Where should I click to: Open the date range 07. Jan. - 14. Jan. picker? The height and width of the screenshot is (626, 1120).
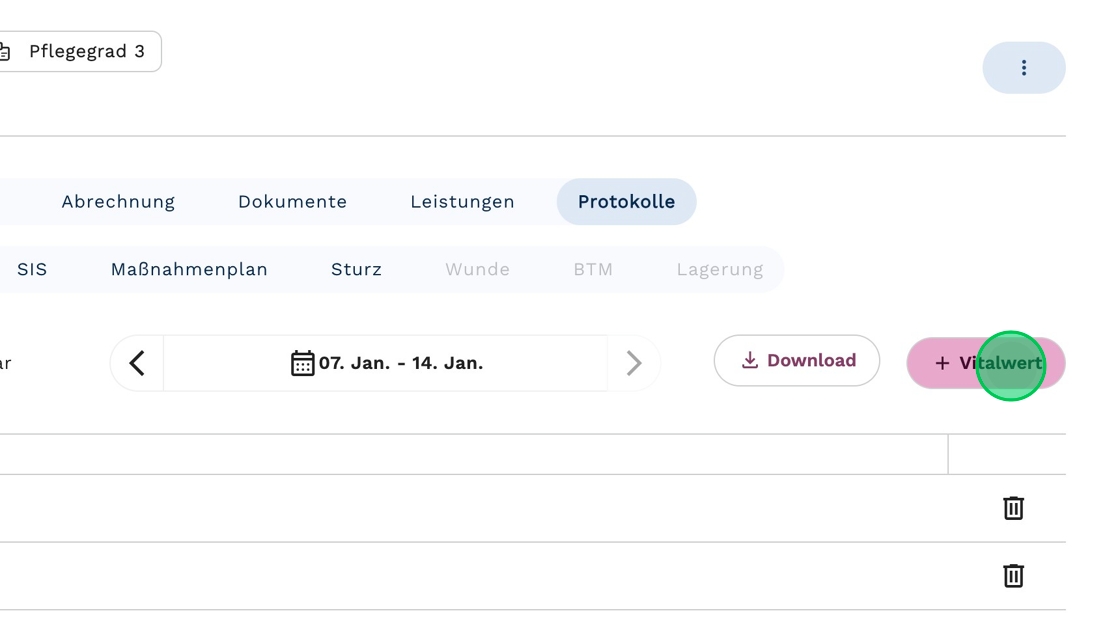point(386,363)
